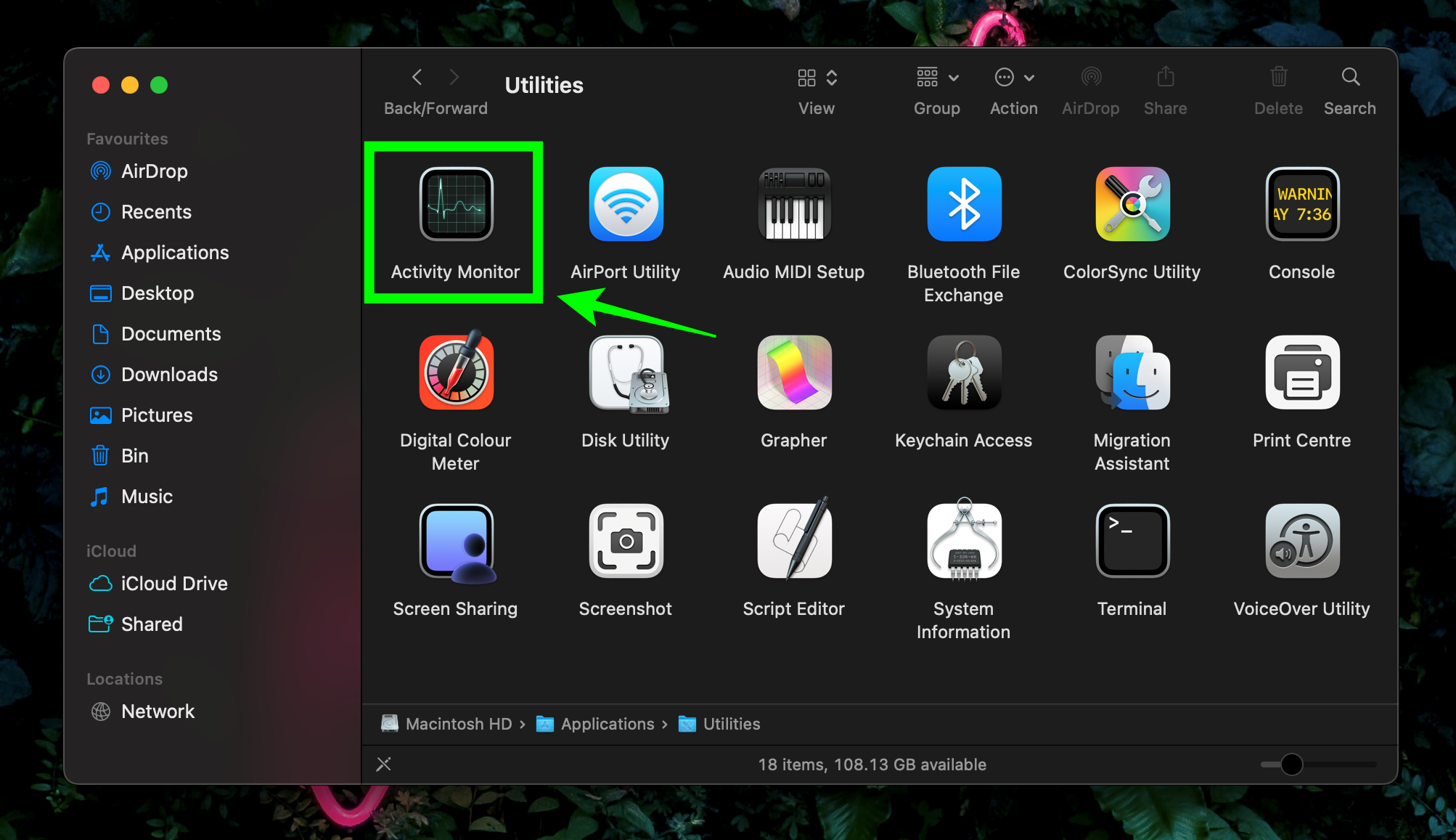
Task: Click the Delete bin toolbar button
Action: 1279,76
